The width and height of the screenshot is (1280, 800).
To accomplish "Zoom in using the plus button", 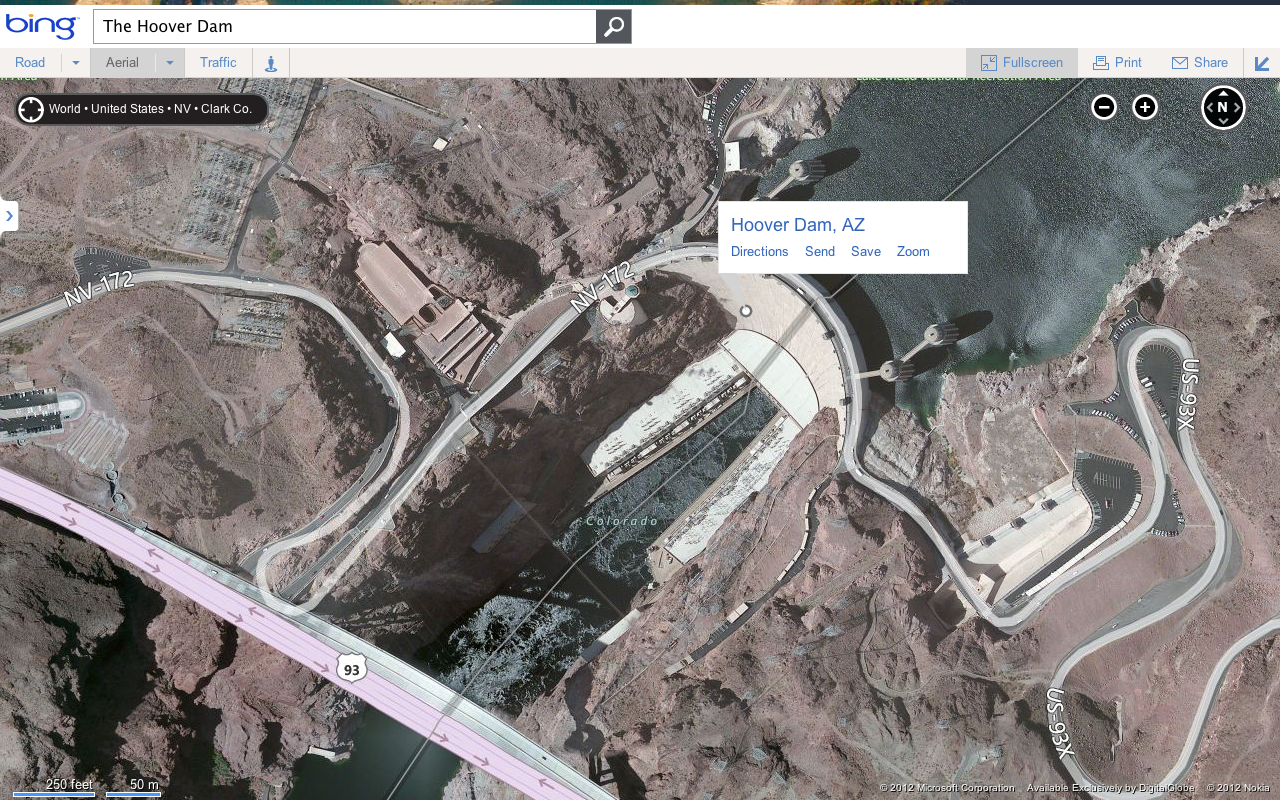I will tap(1143, 106).
